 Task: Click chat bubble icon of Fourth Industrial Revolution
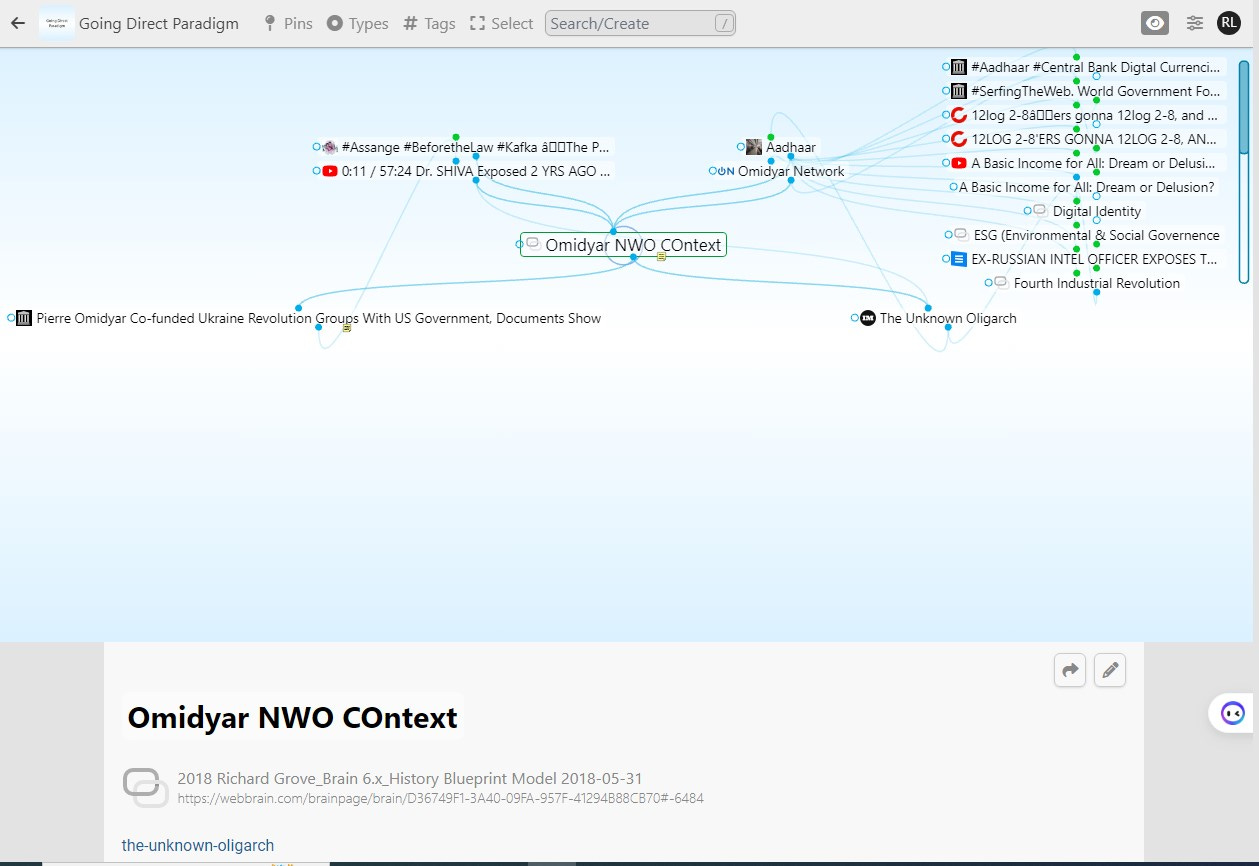[x=1001, y=283]
